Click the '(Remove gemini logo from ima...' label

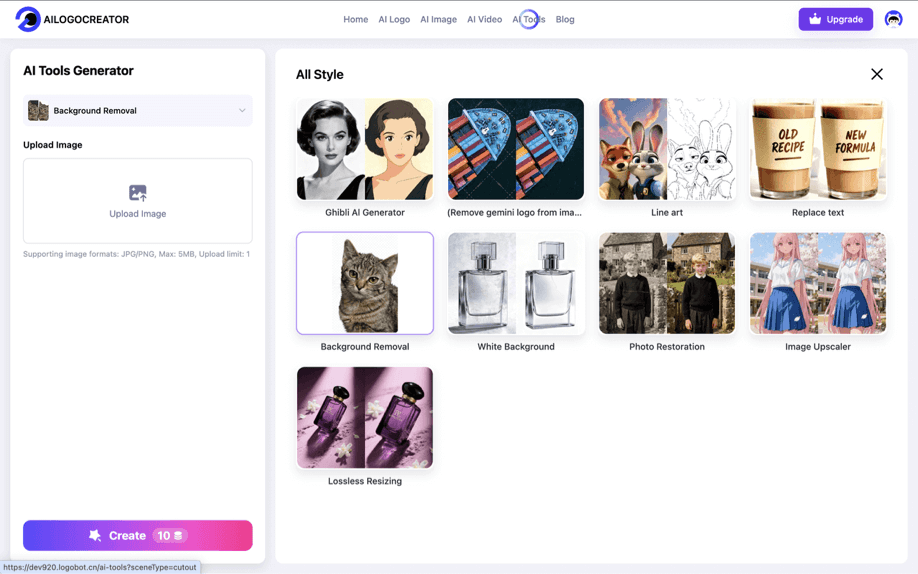coord(515,213)
